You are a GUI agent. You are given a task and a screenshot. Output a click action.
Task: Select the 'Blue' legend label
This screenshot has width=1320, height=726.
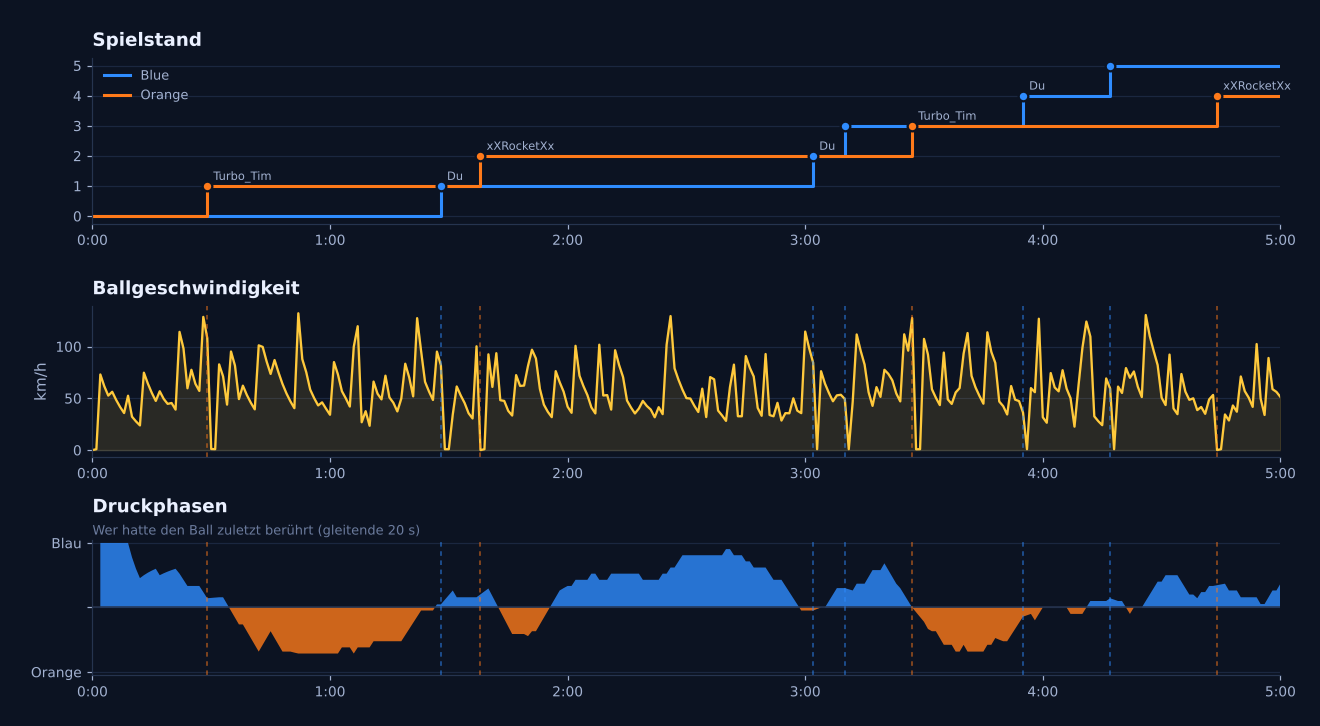tap(155, 76)
